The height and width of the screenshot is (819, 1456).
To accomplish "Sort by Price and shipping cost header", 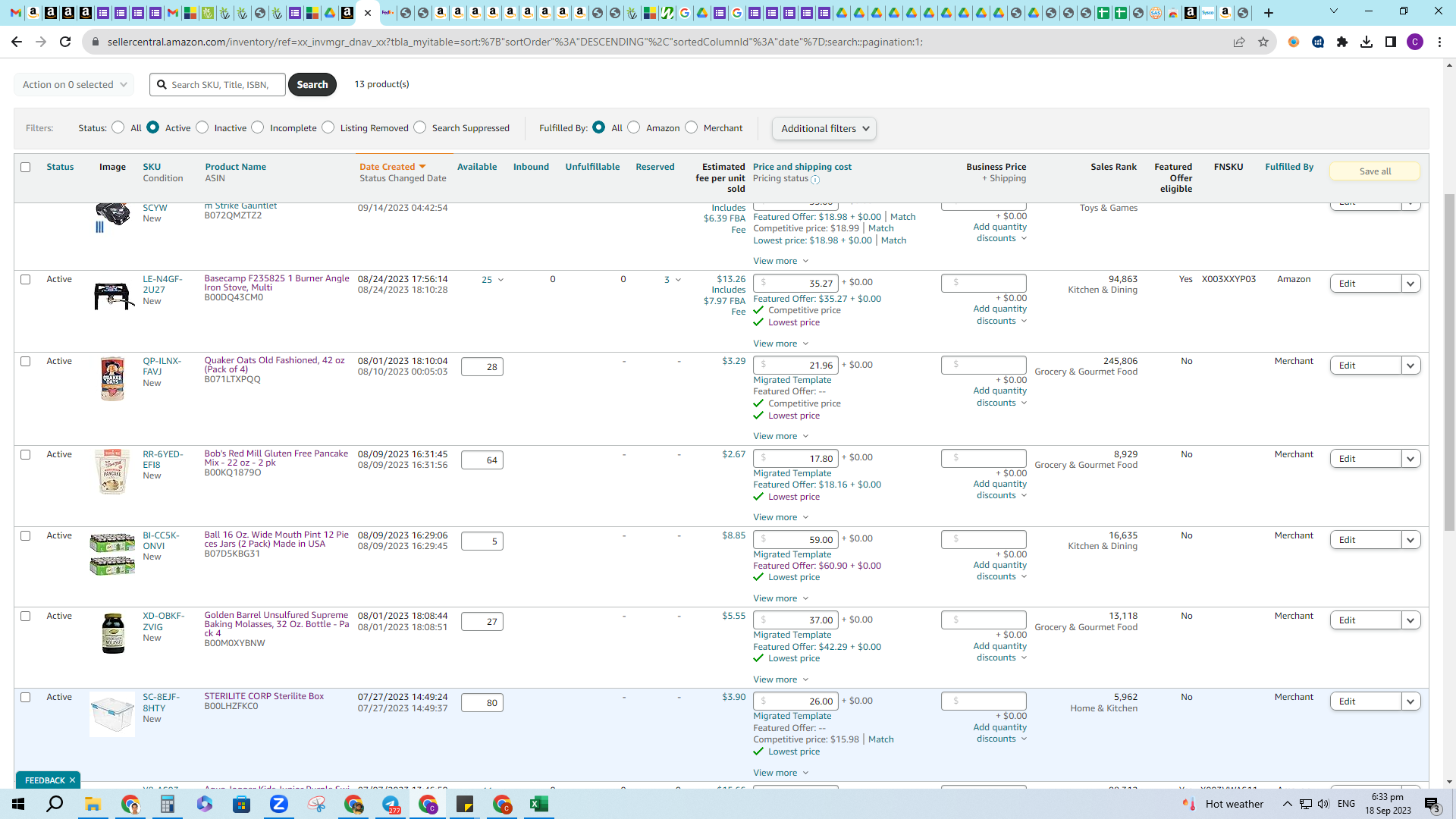I will [802, 167].
